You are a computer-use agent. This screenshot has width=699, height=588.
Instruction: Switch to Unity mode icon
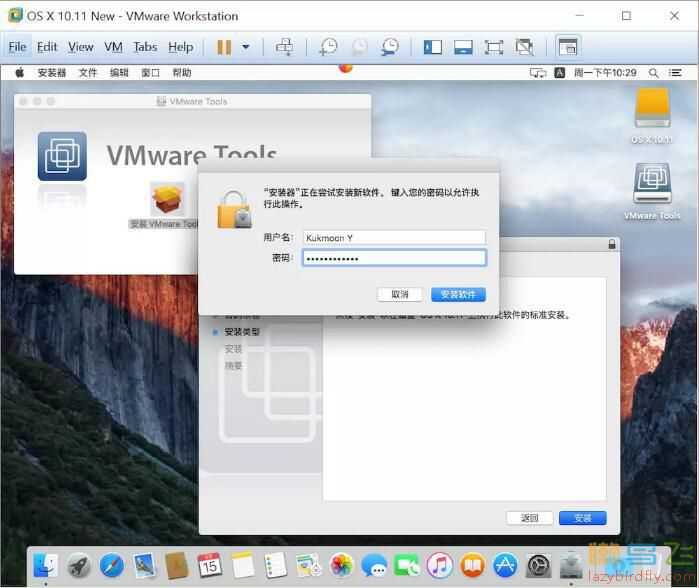(x=524, y=47)
